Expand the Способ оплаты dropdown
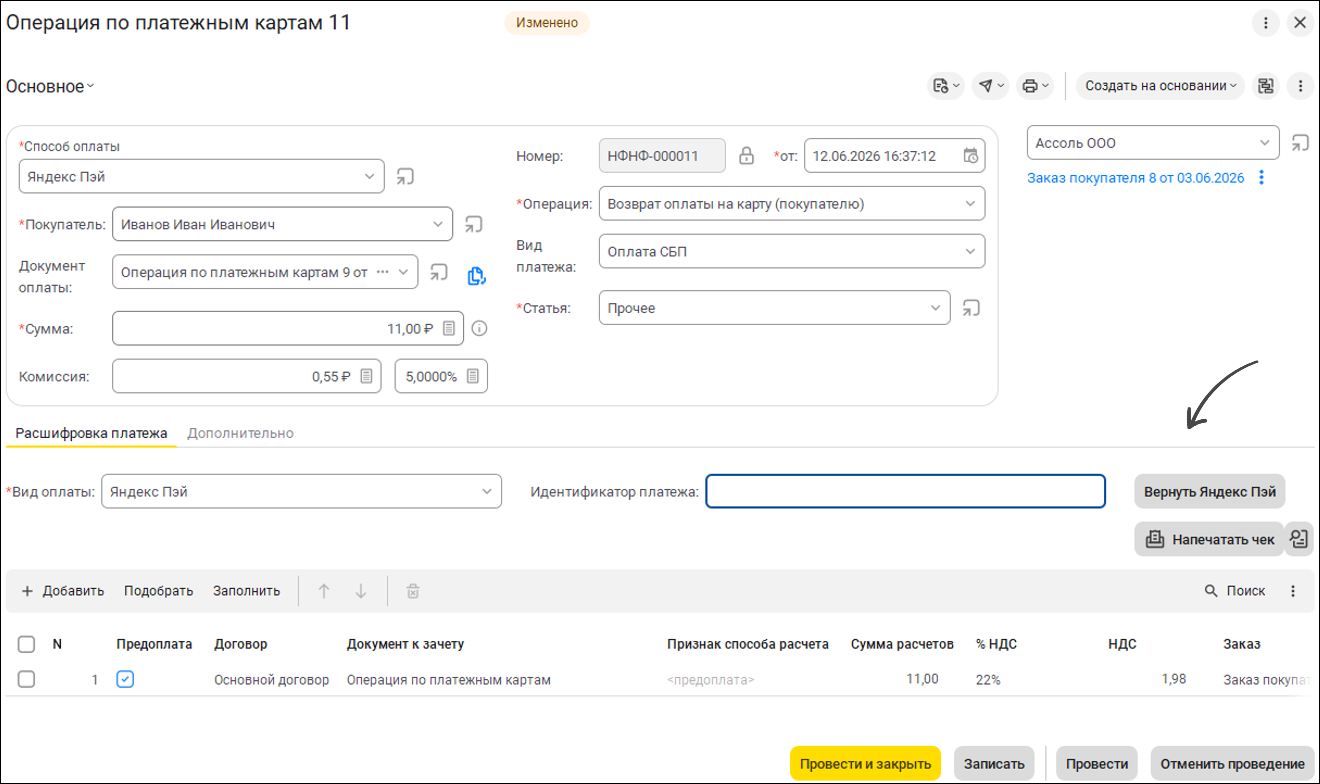Image resolution: width=1320 pixels, height=784 pixels. click(x=369, y=177)
